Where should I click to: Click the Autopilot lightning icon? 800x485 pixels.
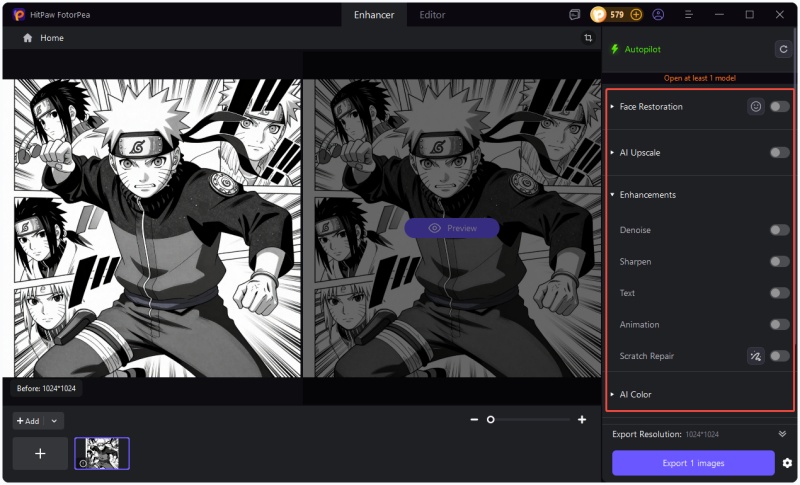tap(615, 49)
